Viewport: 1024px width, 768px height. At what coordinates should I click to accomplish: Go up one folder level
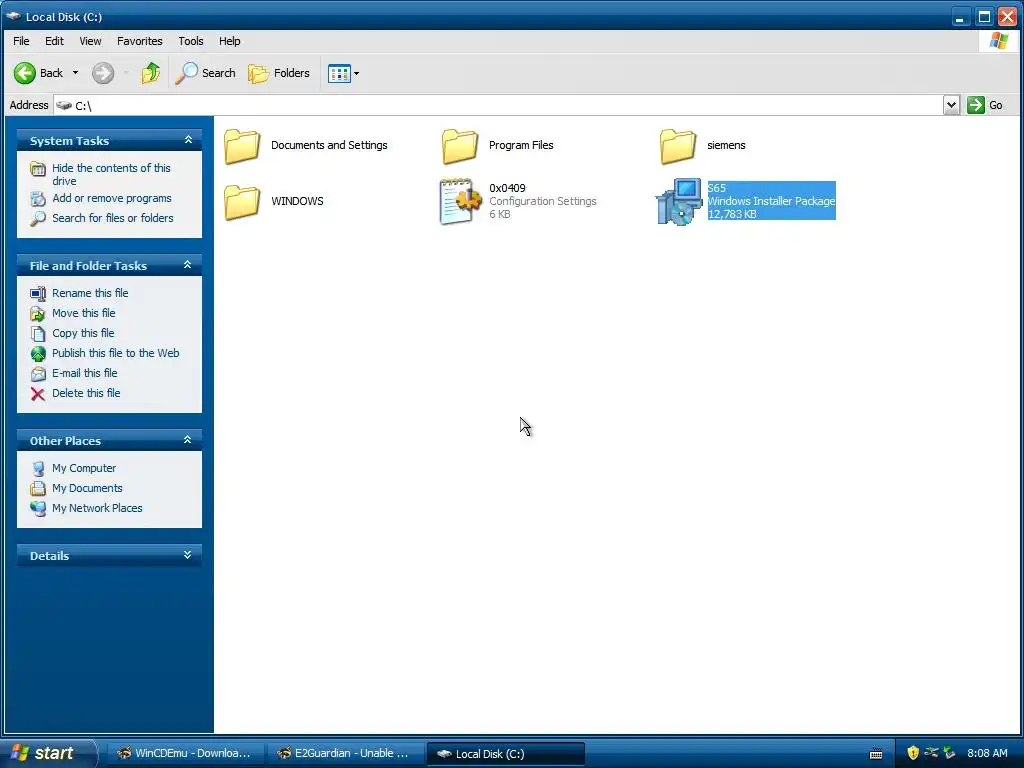coord(151,73)
